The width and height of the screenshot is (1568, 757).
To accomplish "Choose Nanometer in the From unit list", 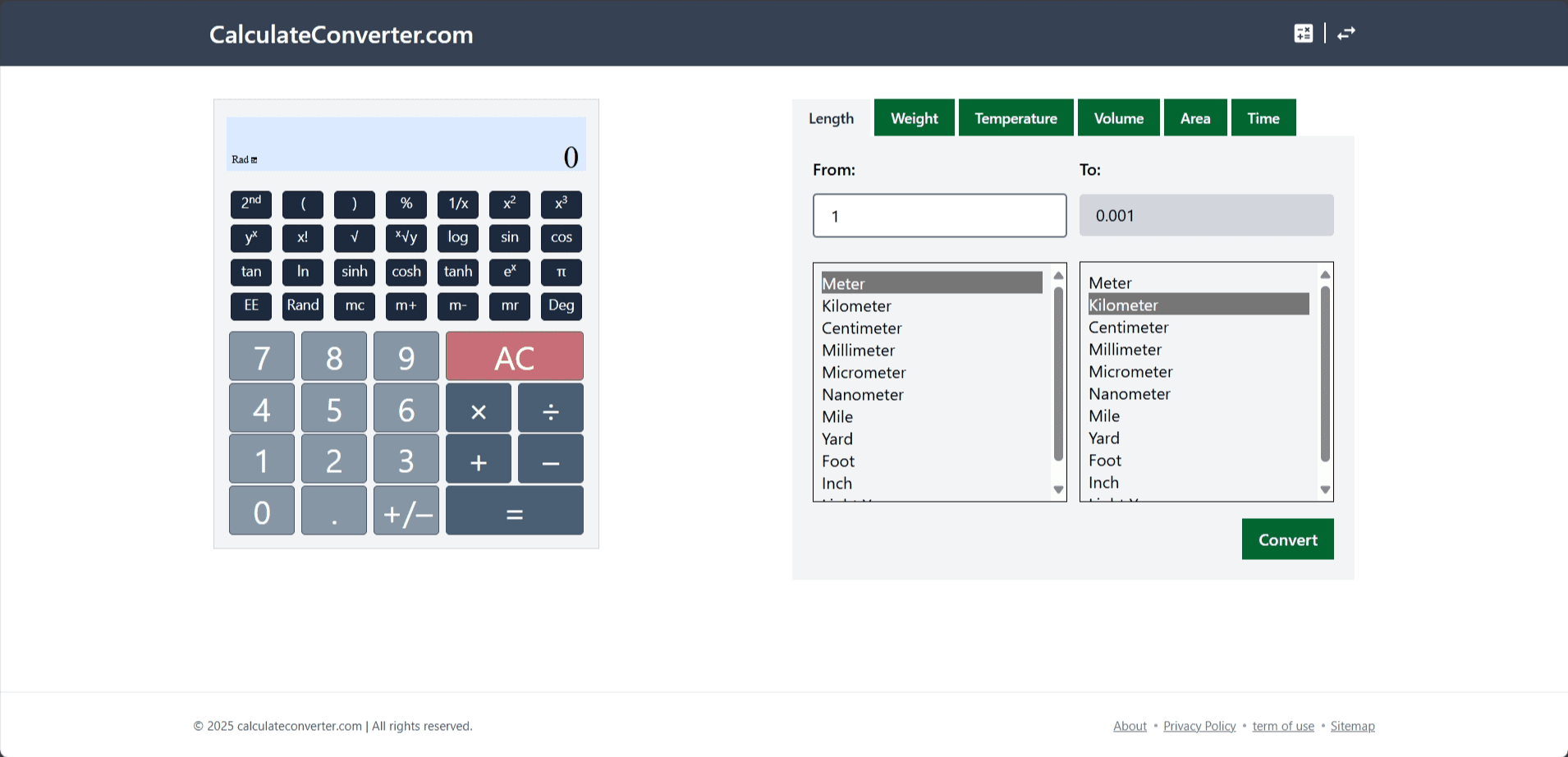I will coord(862,394).
